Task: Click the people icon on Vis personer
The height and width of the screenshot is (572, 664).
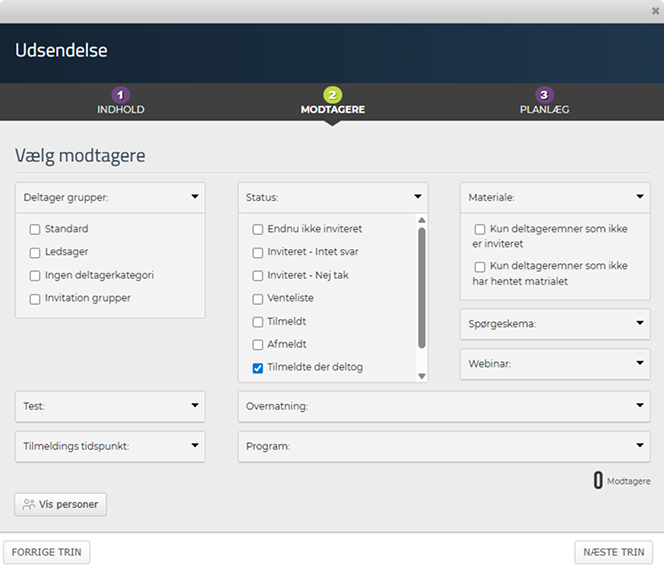Action: (x=28, y=505)
